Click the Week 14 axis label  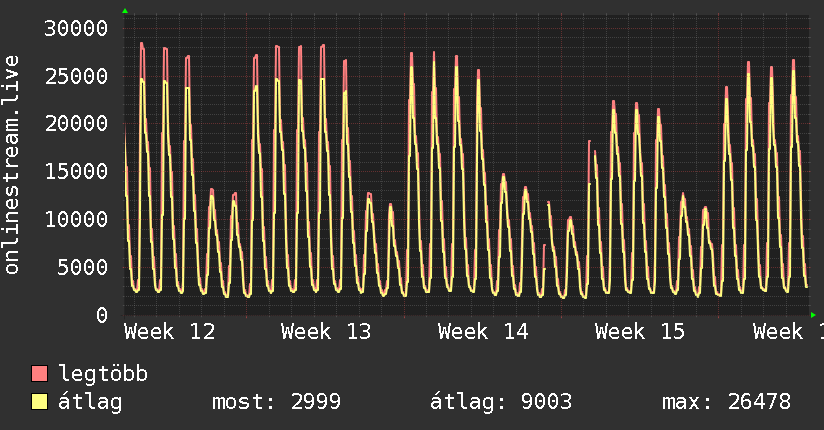click(x=483, y=331)
